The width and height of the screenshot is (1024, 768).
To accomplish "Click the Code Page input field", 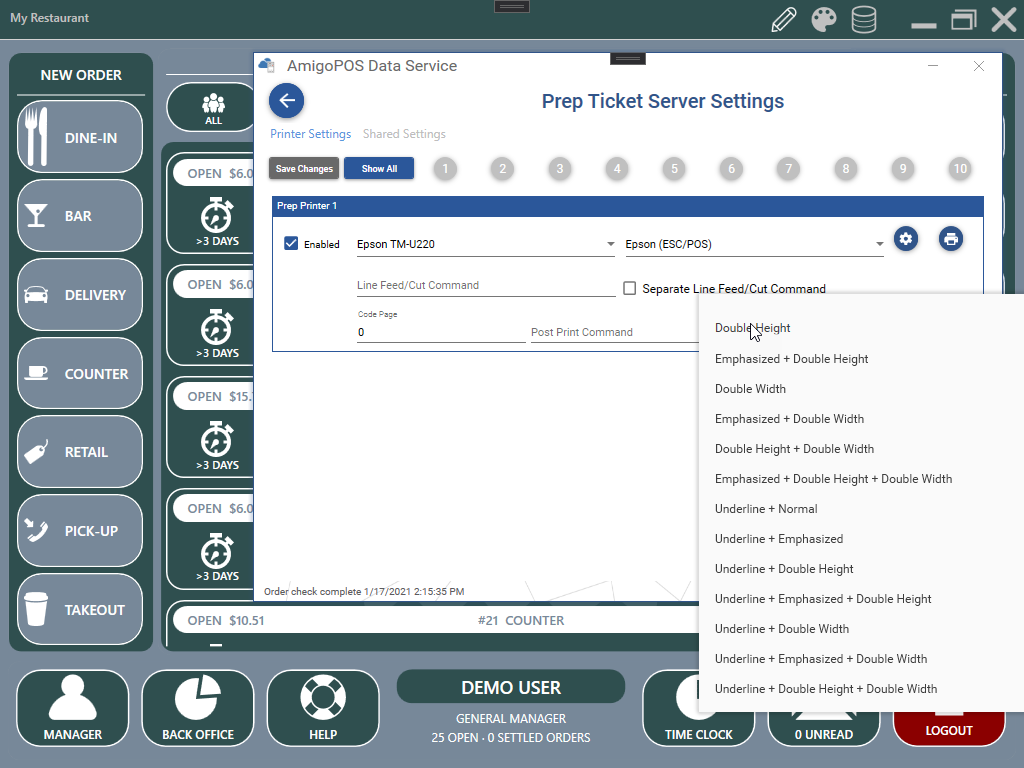I will coord(440,332).
